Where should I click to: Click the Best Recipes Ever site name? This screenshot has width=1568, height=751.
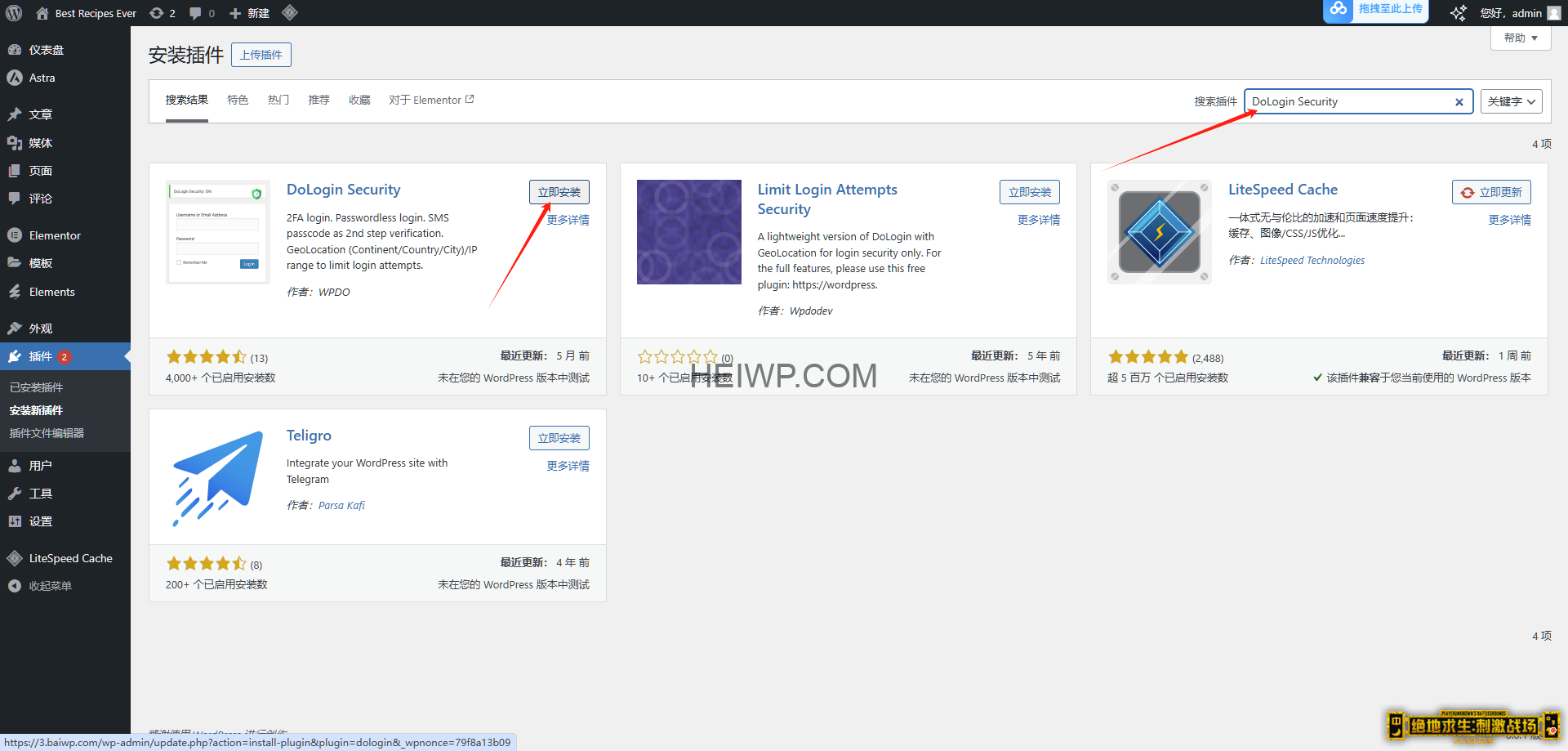(x=96, y=13)
